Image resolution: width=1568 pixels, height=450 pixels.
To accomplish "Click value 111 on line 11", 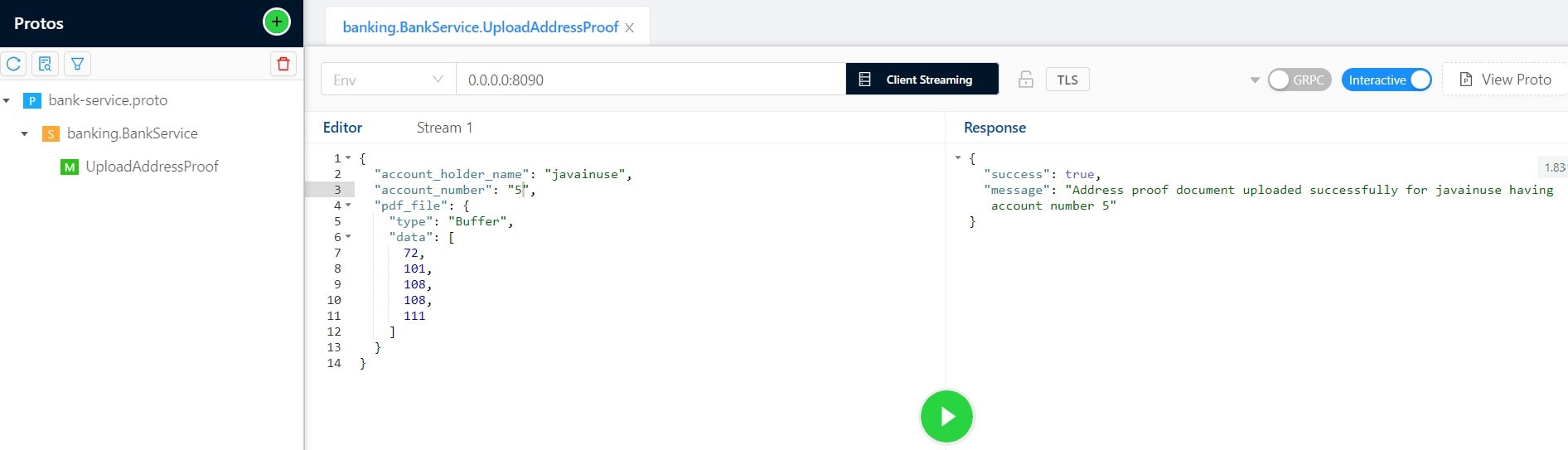I will [x=414, y=316].
